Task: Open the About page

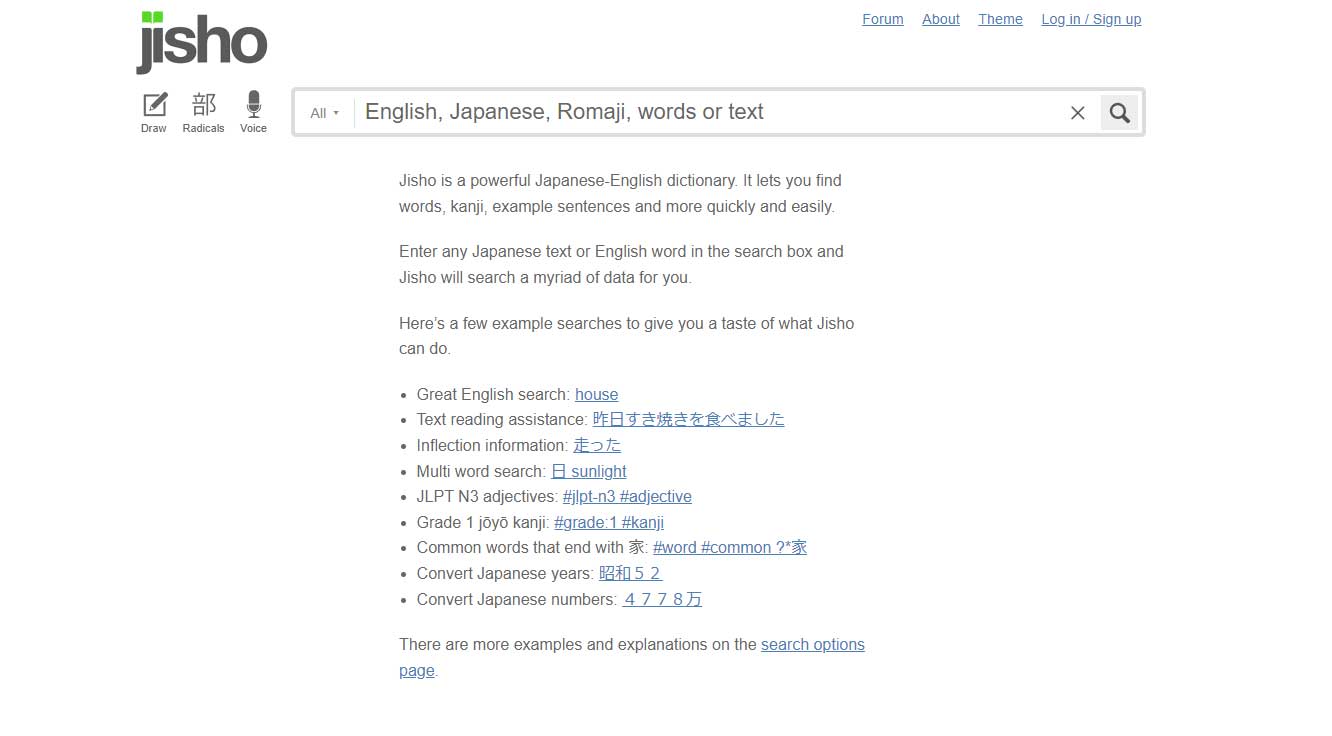Action: (941, 19)
